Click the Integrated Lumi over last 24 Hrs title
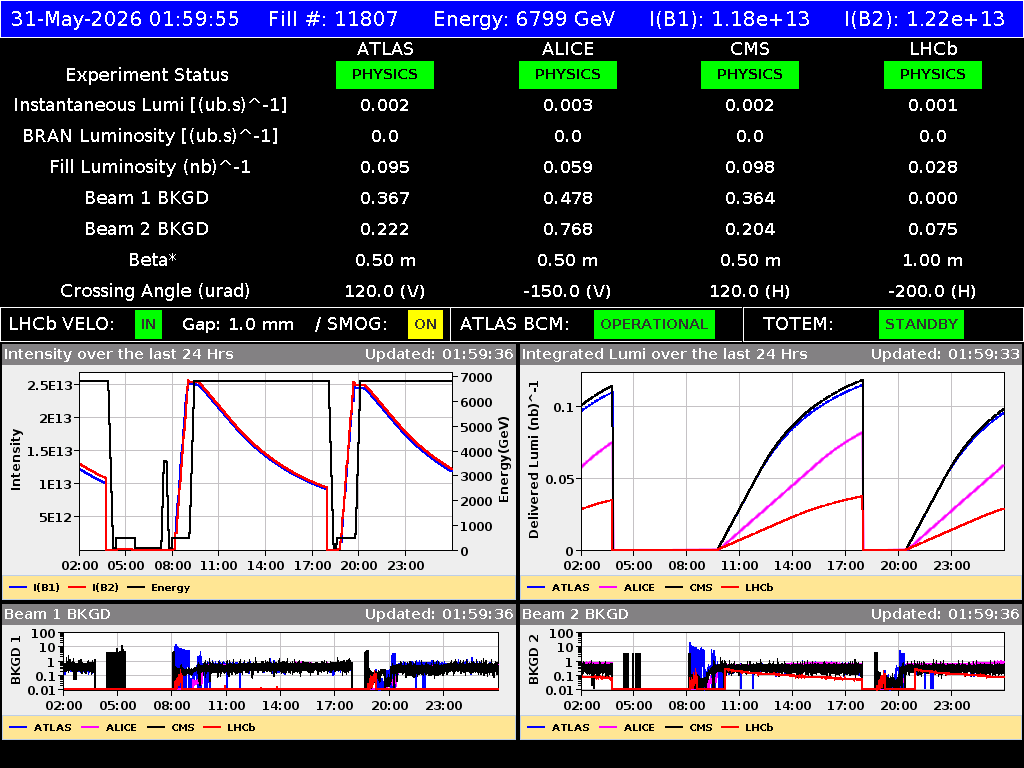The width and height of the screenshot is (1024, 768). [665, 354]
